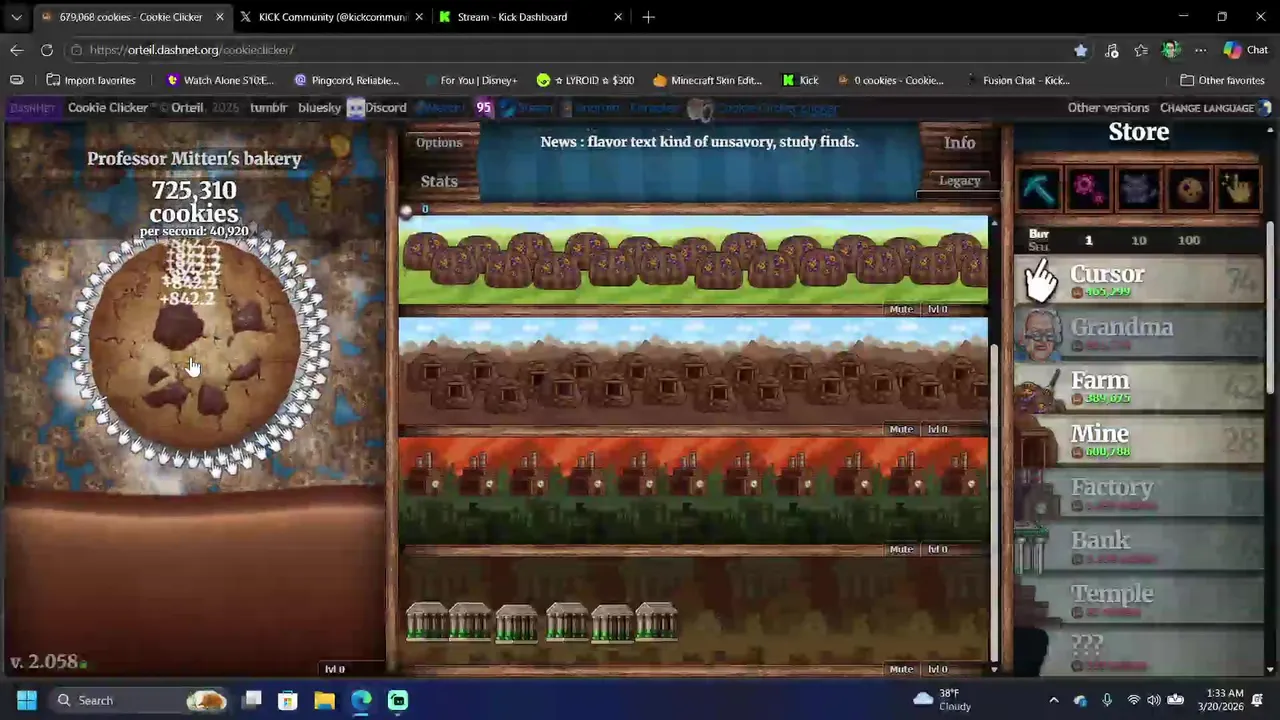Click lvl 0 on the Mine row

(937, 429)
